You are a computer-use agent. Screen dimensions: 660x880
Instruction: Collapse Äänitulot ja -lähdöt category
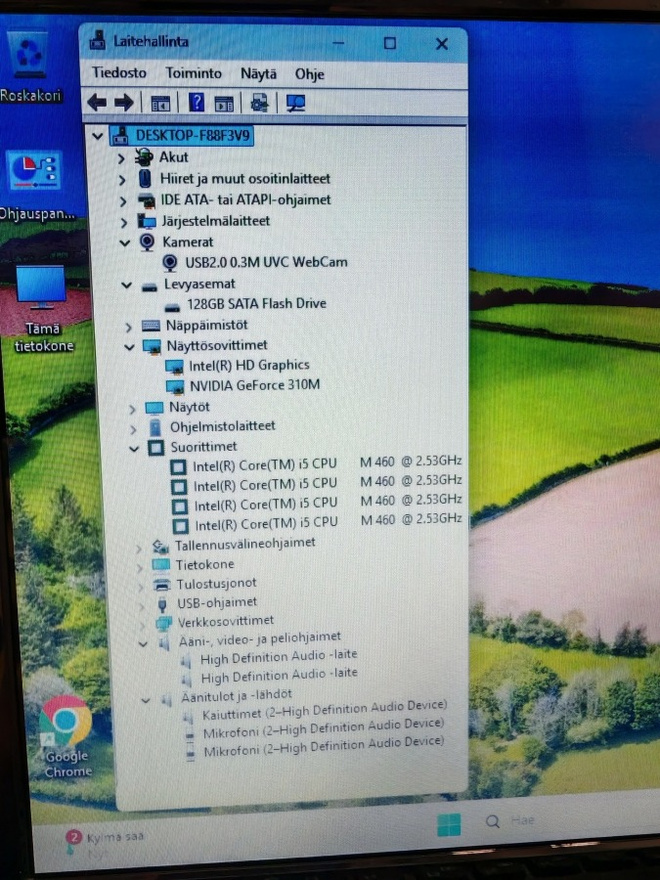point(145,700)
